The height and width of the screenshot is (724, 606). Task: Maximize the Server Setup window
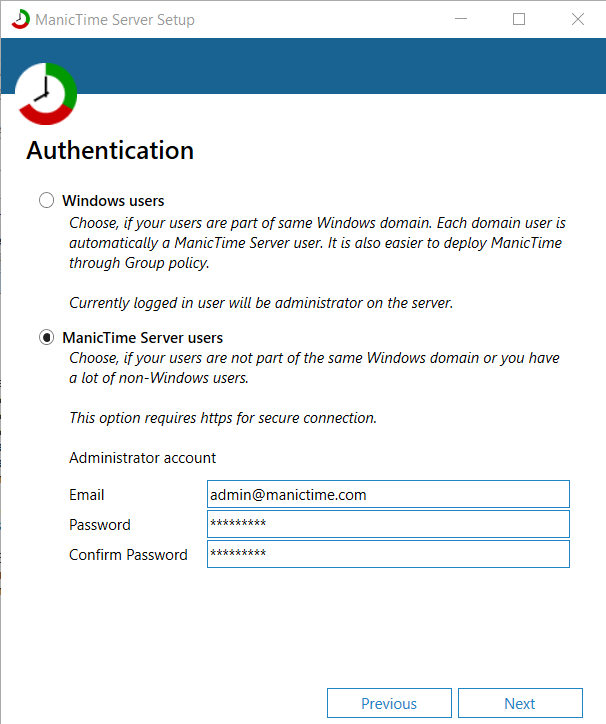pyautogui.click(x=519, y=19)
